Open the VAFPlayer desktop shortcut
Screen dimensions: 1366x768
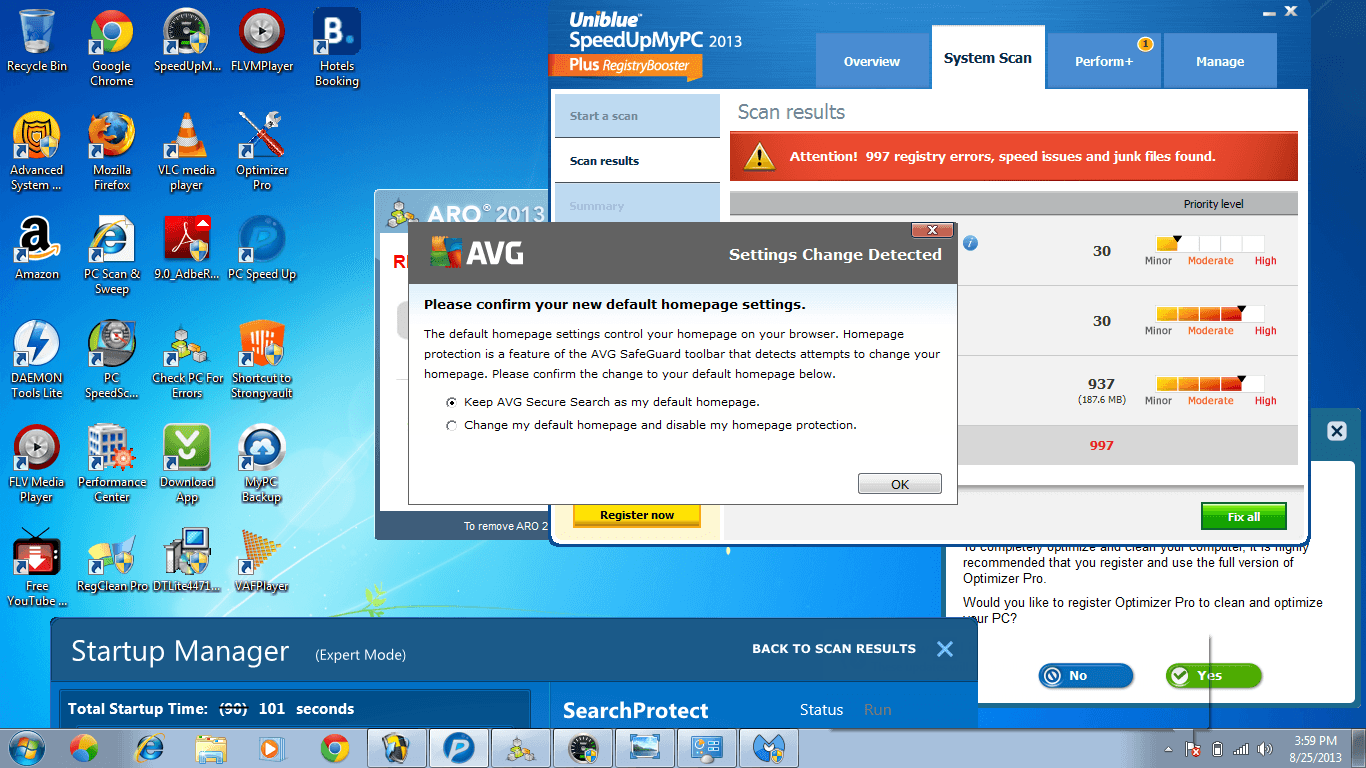(261, 562)
